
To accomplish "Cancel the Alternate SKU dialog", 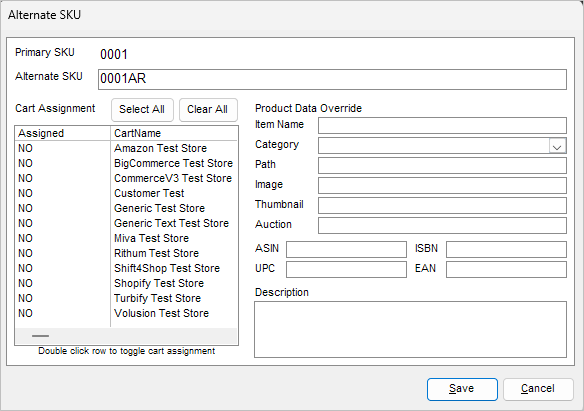I will [538, 389].
